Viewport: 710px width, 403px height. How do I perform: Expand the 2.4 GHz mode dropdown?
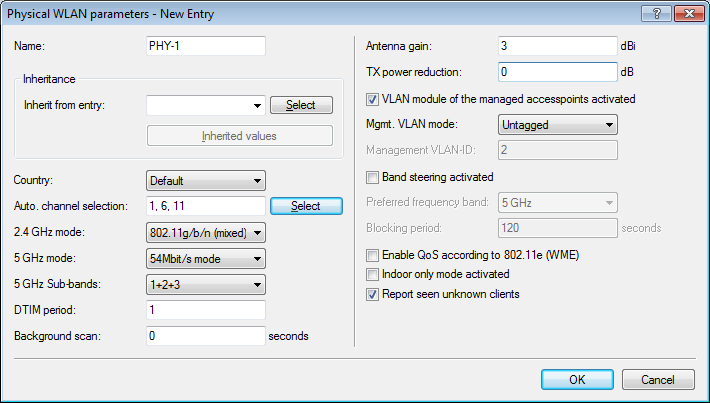(x=205, y=233)
